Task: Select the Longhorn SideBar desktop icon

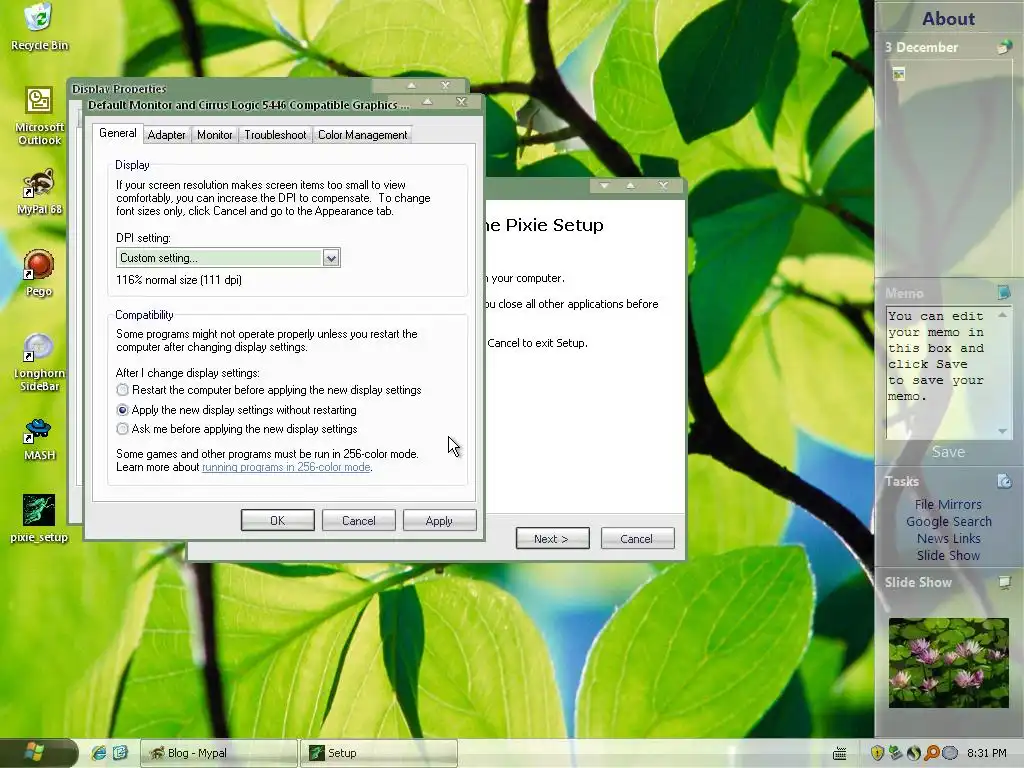Action: pos(39,362)
